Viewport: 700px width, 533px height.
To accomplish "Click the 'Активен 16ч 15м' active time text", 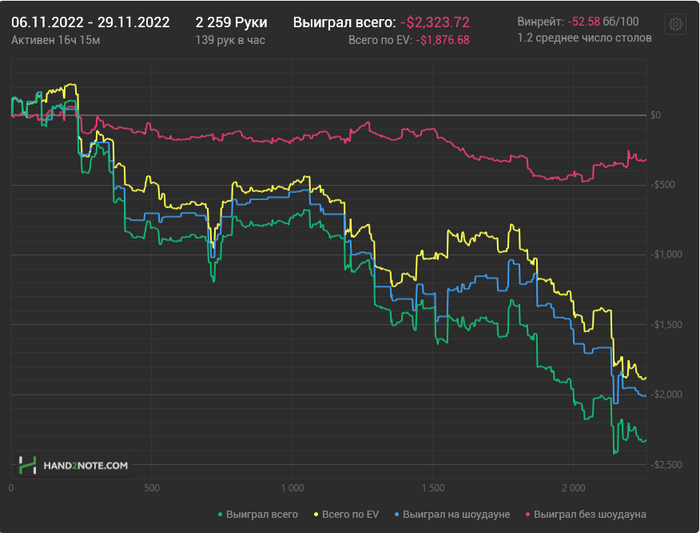I will point(55,40).
